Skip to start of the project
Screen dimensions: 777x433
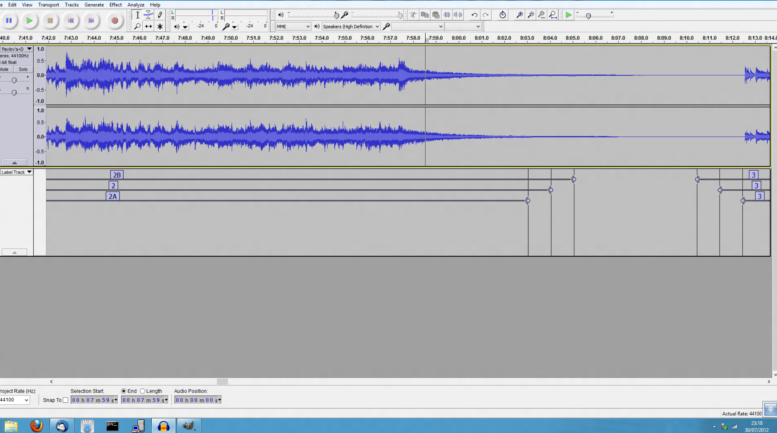[x=71, y=21]
